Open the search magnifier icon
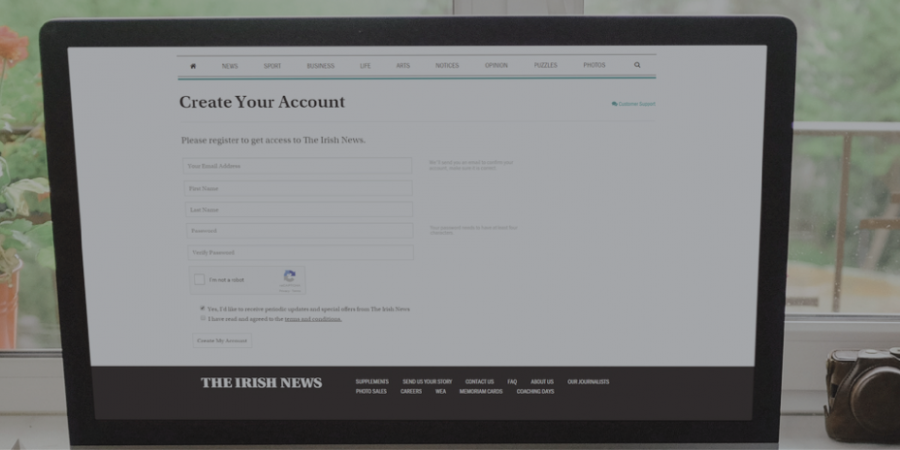This screenshot has height=450, width=900. click(637, 65)
